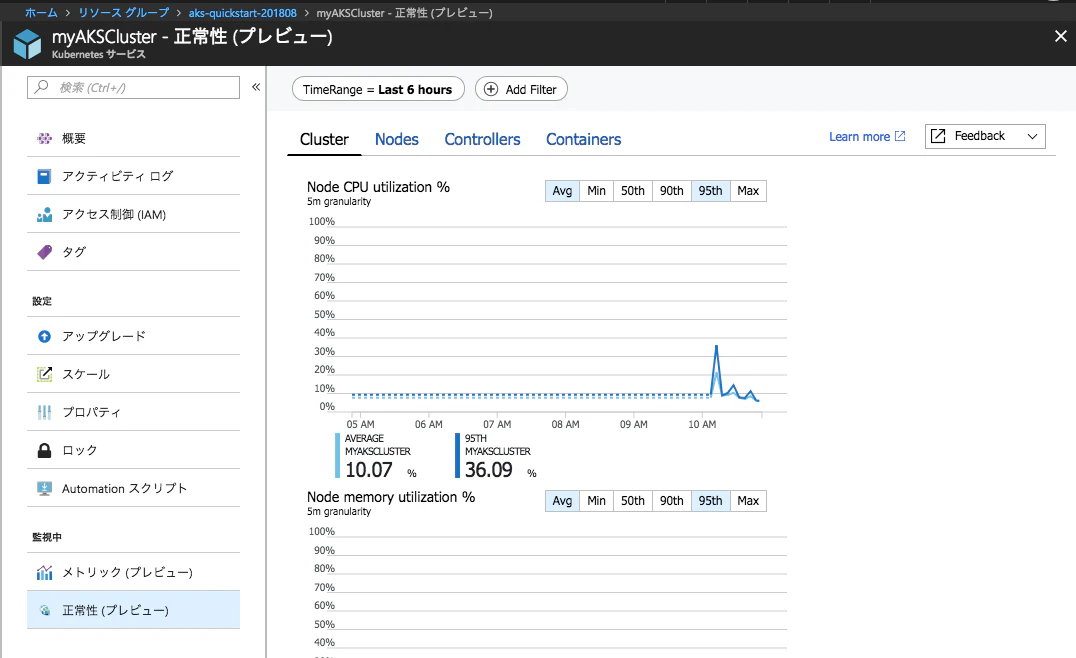Toggle Max for Node memory utilization
The width and height of the screenshot is (1076, 658).
pyautogui.click(x=748, y=501)
